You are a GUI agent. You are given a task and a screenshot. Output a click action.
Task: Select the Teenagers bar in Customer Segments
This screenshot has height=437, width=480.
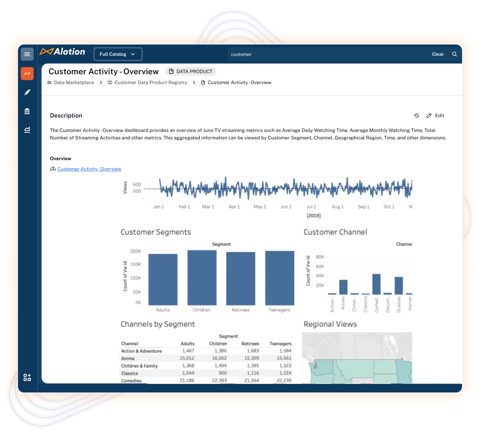point(280,278)
